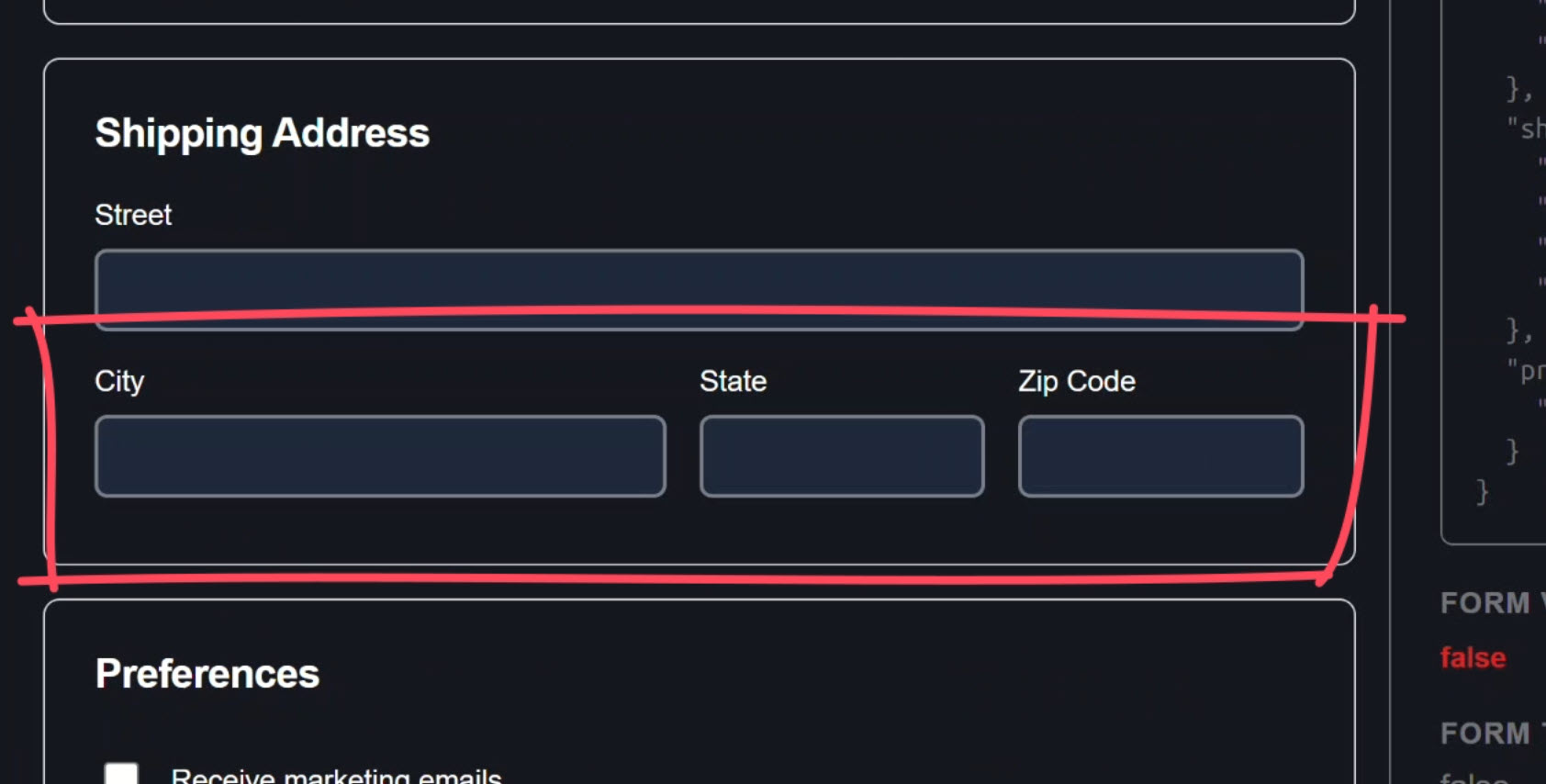Click inside the Zip Code input field
Viewport: 1546px width, 784px height.
1159,455
